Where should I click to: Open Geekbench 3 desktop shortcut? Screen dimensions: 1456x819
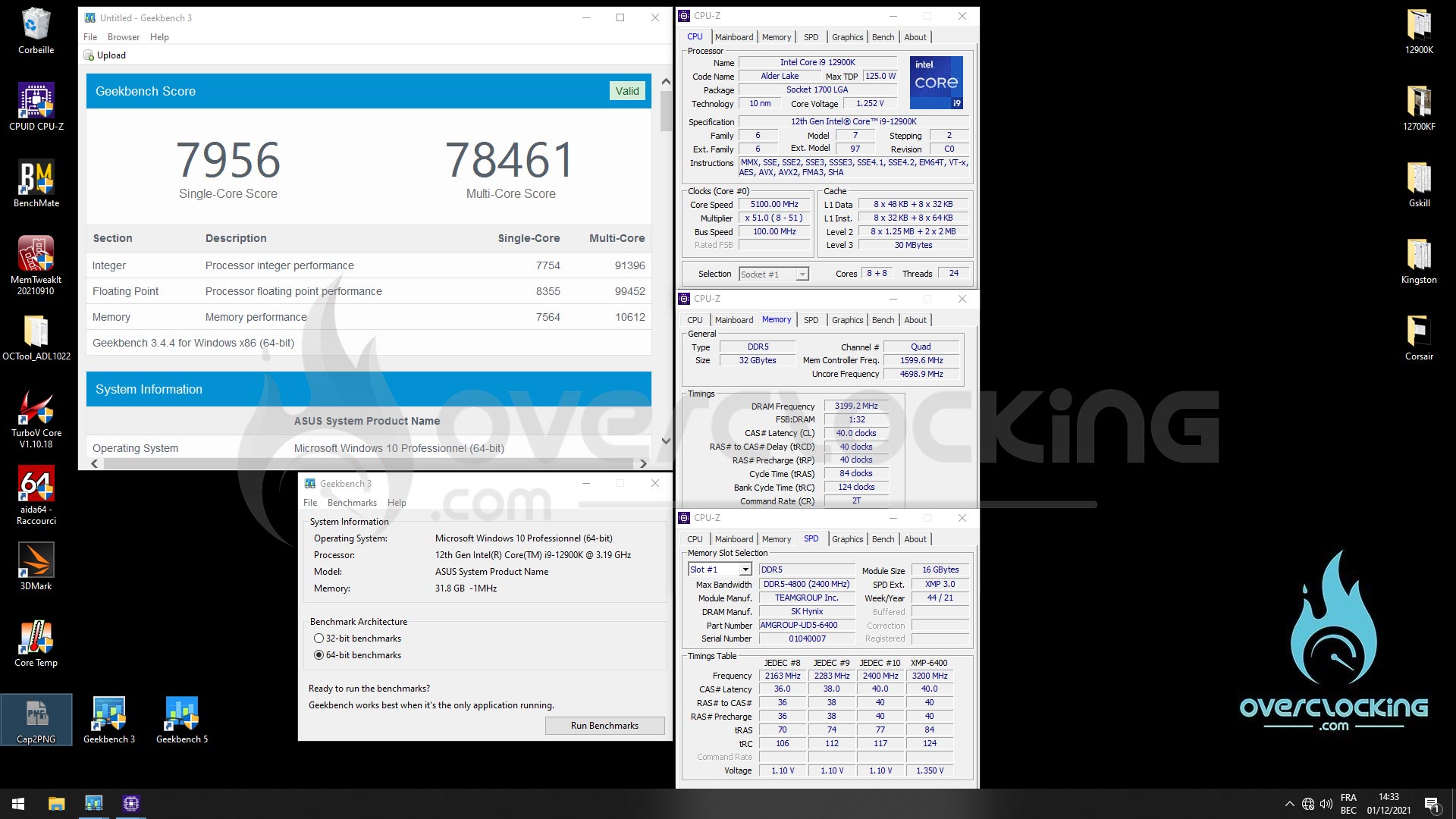click(x=109, y=720)
